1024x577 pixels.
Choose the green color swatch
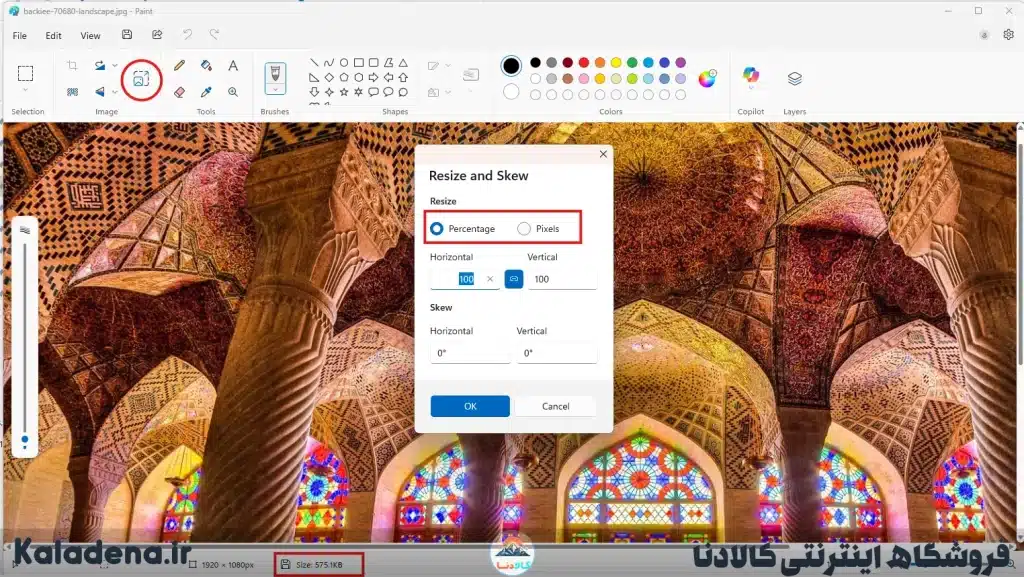(632, 63)
